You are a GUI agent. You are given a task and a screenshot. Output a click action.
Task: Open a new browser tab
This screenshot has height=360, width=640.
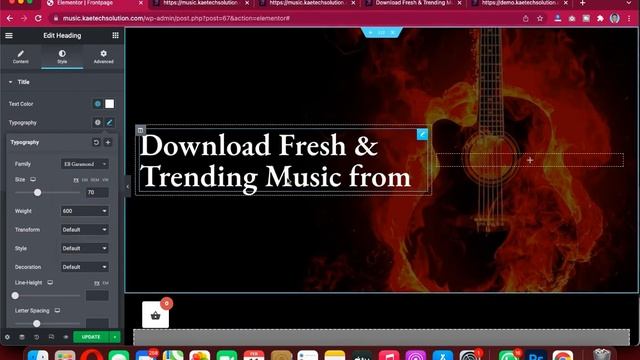[x=582, y=3]
